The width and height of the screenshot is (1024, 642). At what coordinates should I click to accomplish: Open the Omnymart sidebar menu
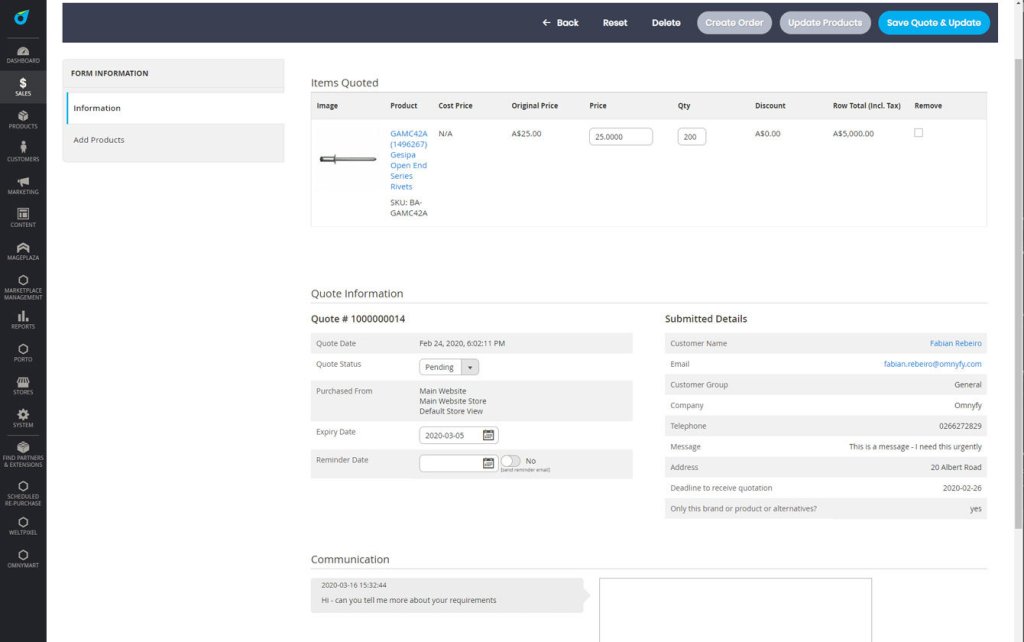coord(23,558)
